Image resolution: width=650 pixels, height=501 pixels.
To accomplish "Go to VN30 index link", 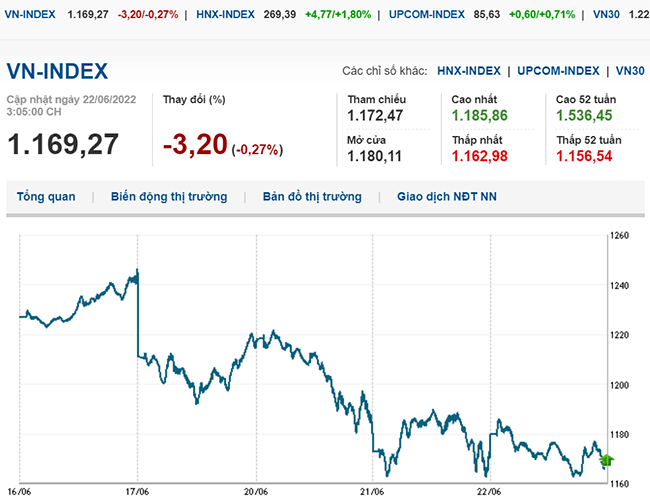I will [x=630, y=71].
